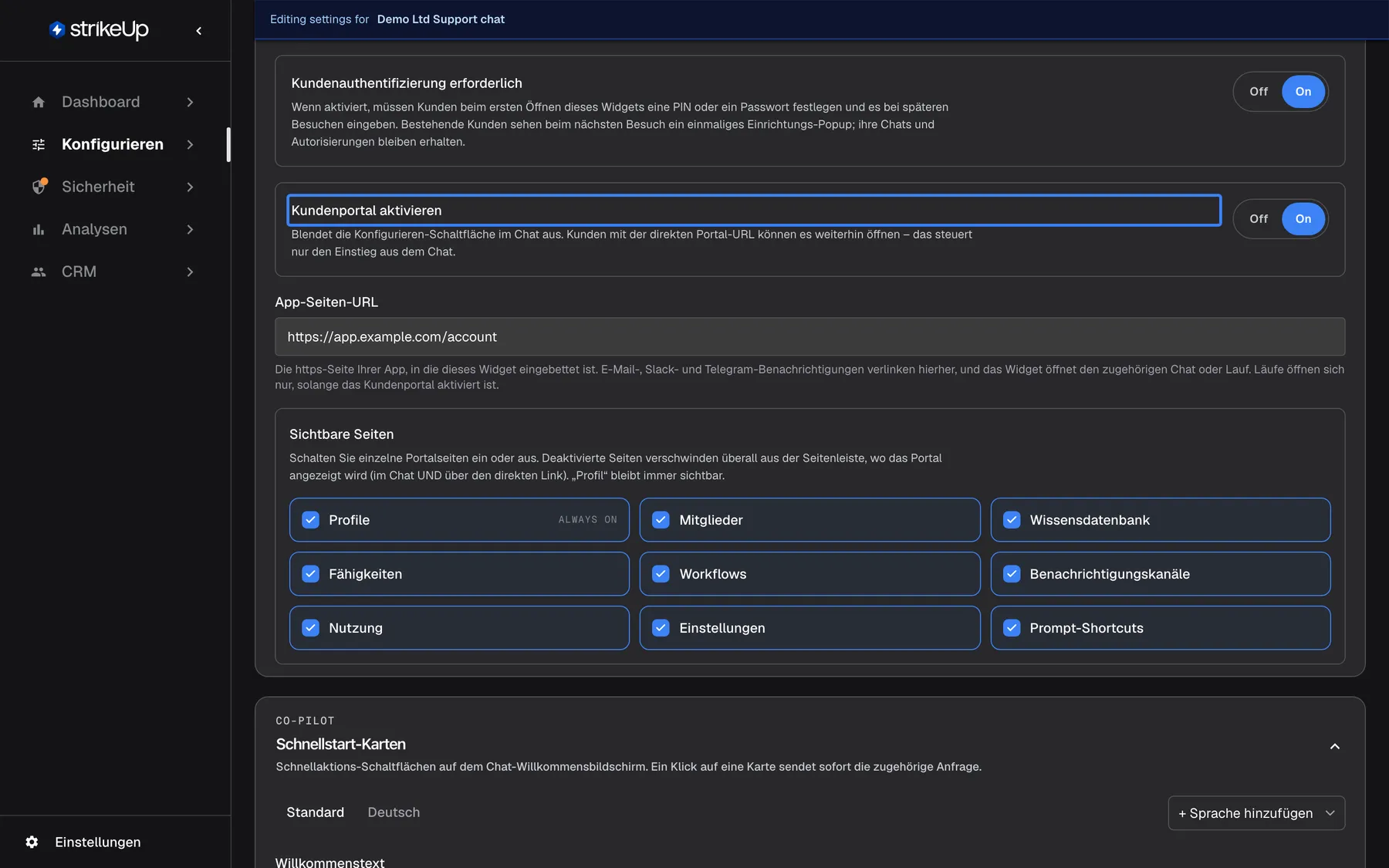Expand the CRM chevron
Screen dimensions: 1389x868
(x=190, y=272)
